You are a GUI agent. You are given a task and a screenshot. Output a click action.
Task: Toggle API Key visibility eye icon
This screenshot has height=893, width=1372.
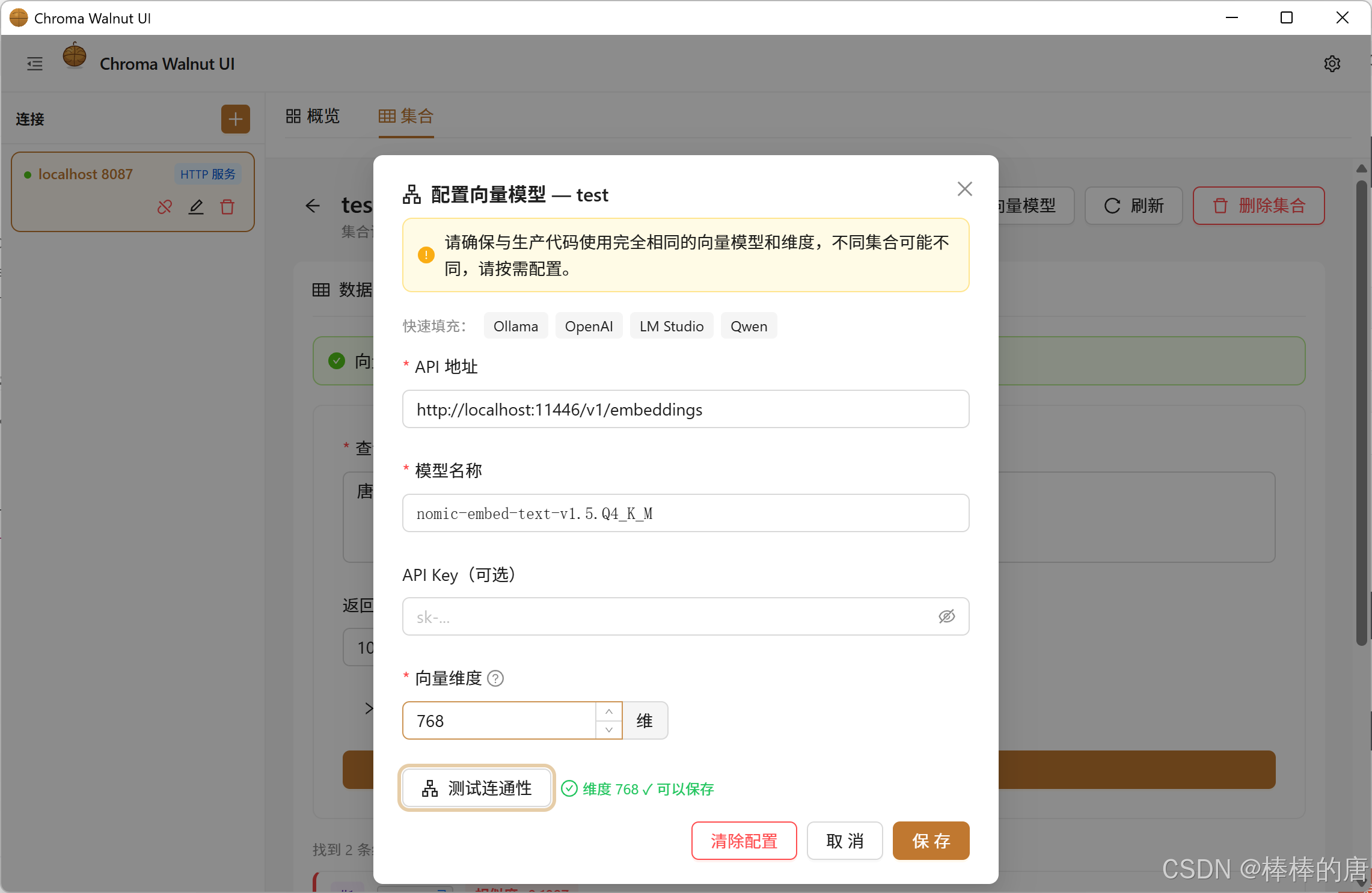pyautogui.click(x=947, y=616)
